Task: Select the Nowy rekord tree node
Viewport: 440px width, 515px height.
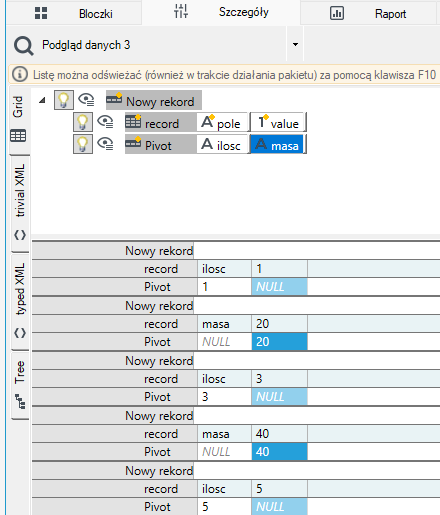Action: (154, 100)
